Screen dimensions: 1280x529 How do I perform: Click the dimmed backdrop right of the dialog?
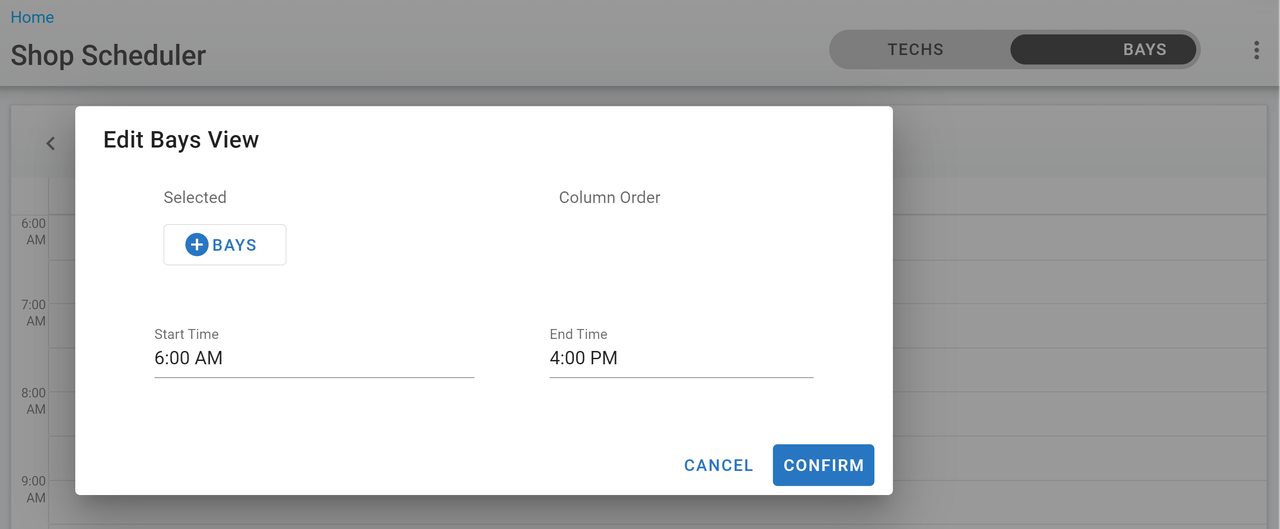pos(1080,300)
